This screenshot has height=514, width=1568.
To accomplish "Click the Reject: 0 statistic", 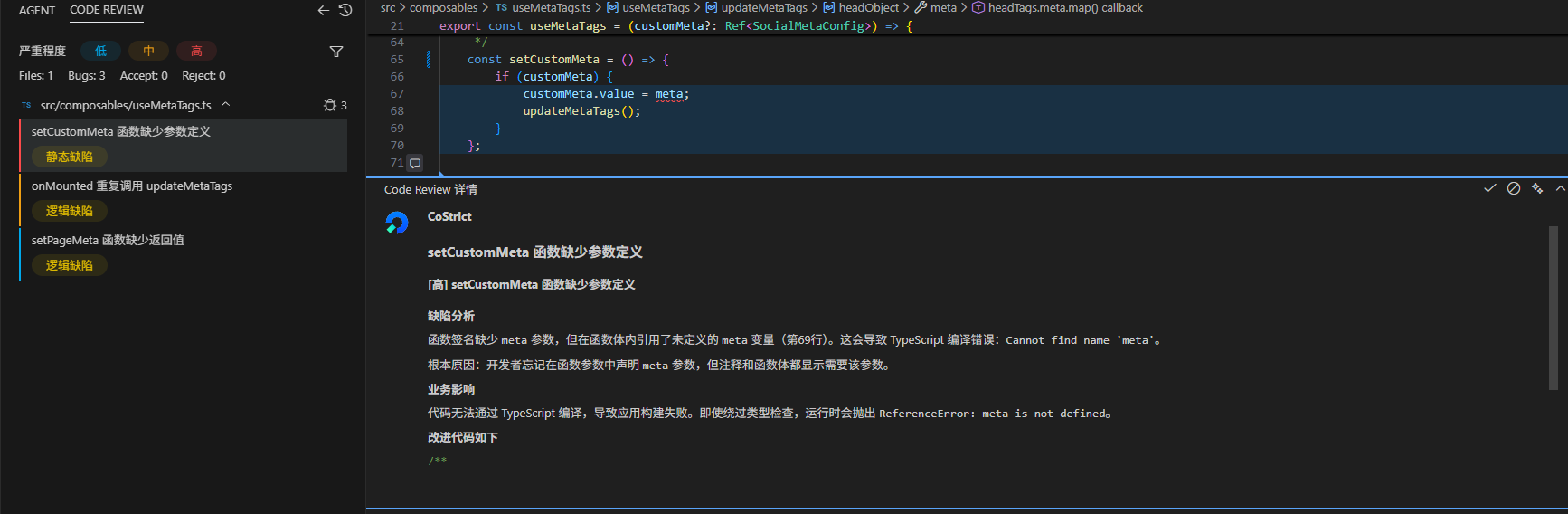I will point(203,76).
